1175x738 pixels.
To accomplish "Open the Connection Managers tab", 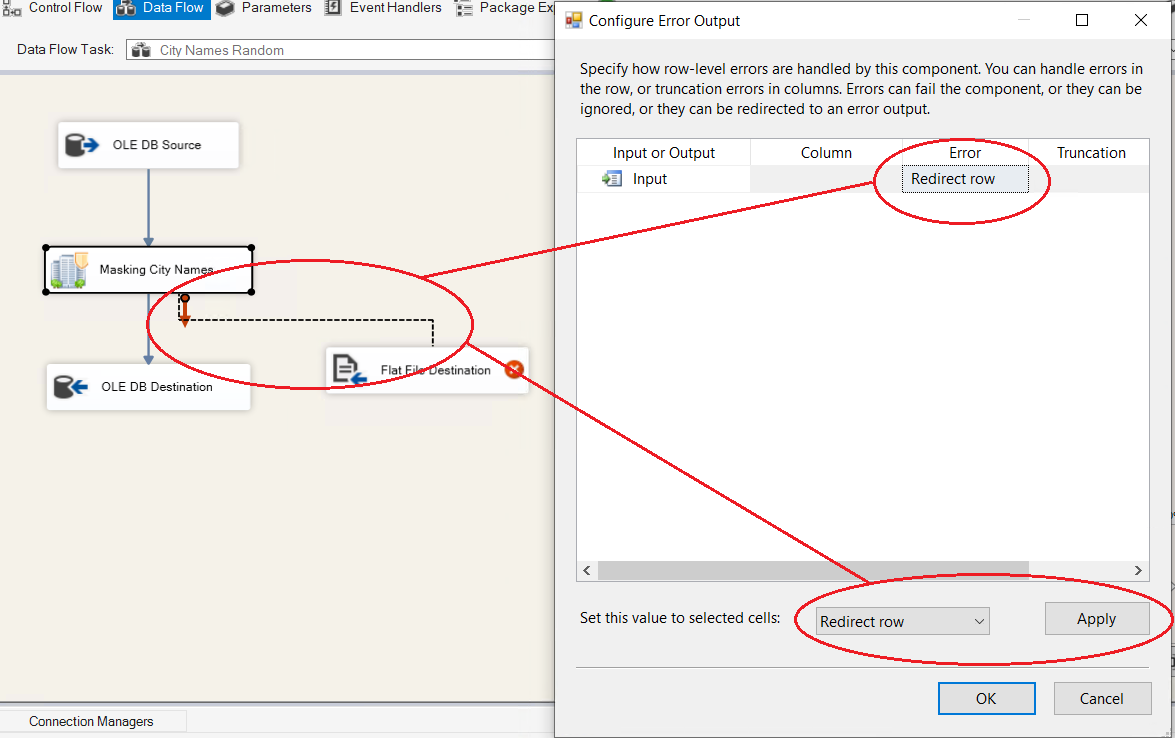I will tap(91, 721).
